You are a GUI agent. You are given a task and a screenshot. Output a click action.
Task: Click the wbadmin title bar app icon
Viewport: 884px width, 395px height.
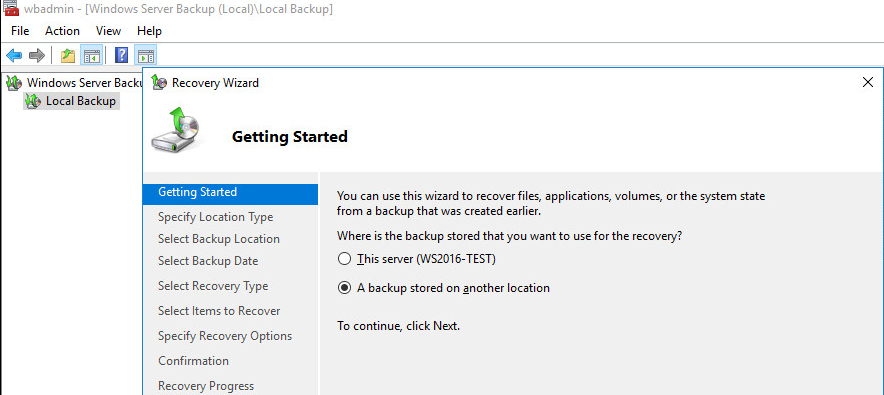click(x=11, y=8)
